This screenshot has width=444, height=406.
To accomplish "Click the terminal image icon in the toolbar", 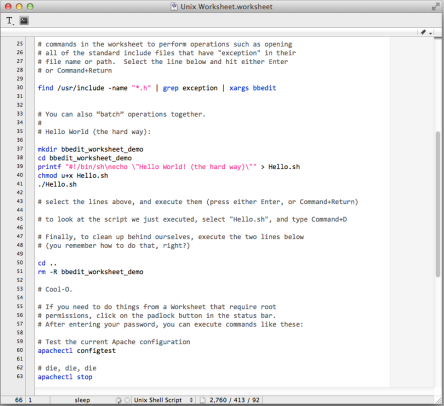I will coord(24,21).
